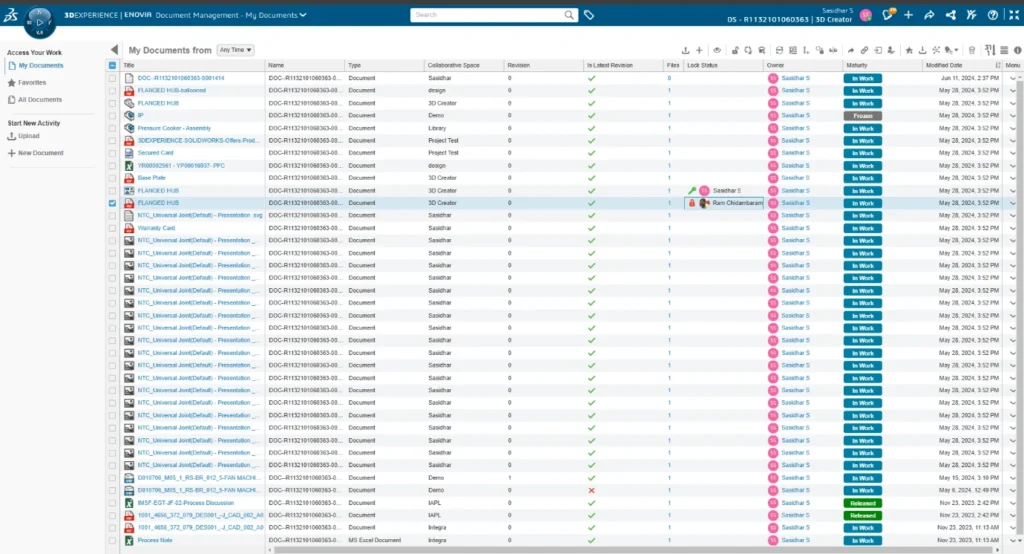The image size is (1024, 554).
Task: Collapse the left navigation panel arrow
Action: [114, 50]
